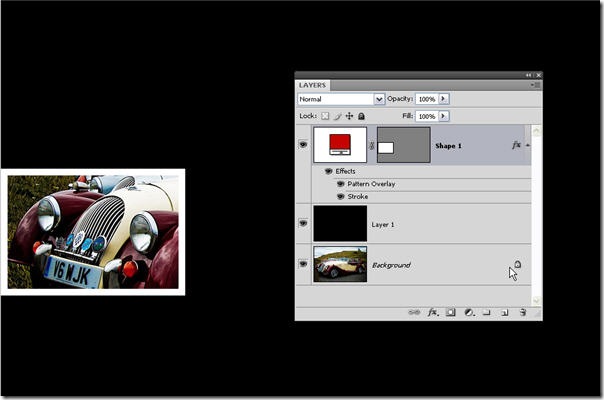Screen dimensions: 604x400
Task: Enable the Lock Position icon
Action: pos(348,116)
